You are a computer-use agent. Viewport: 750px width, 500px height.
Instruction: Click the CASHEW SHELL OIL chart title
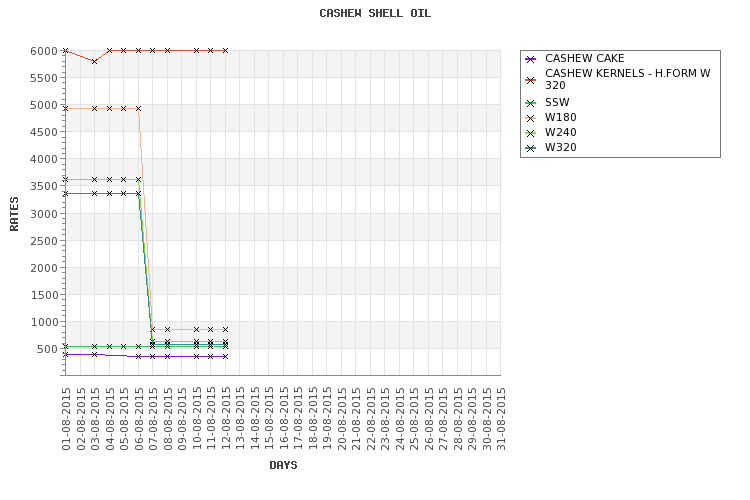click(375, 13)
